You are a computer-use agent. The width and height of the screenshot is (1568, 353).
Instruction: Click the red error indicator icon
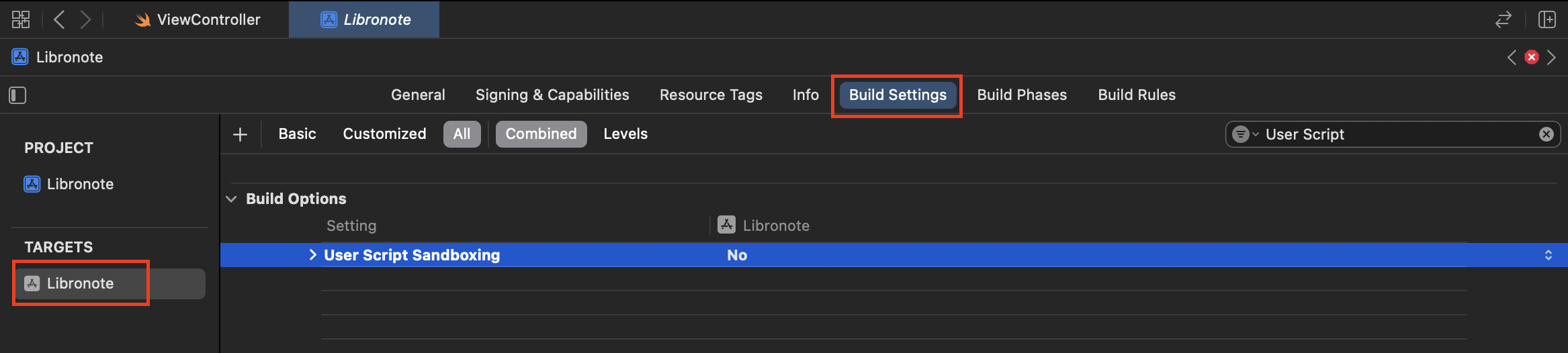tap(1532, 57)
